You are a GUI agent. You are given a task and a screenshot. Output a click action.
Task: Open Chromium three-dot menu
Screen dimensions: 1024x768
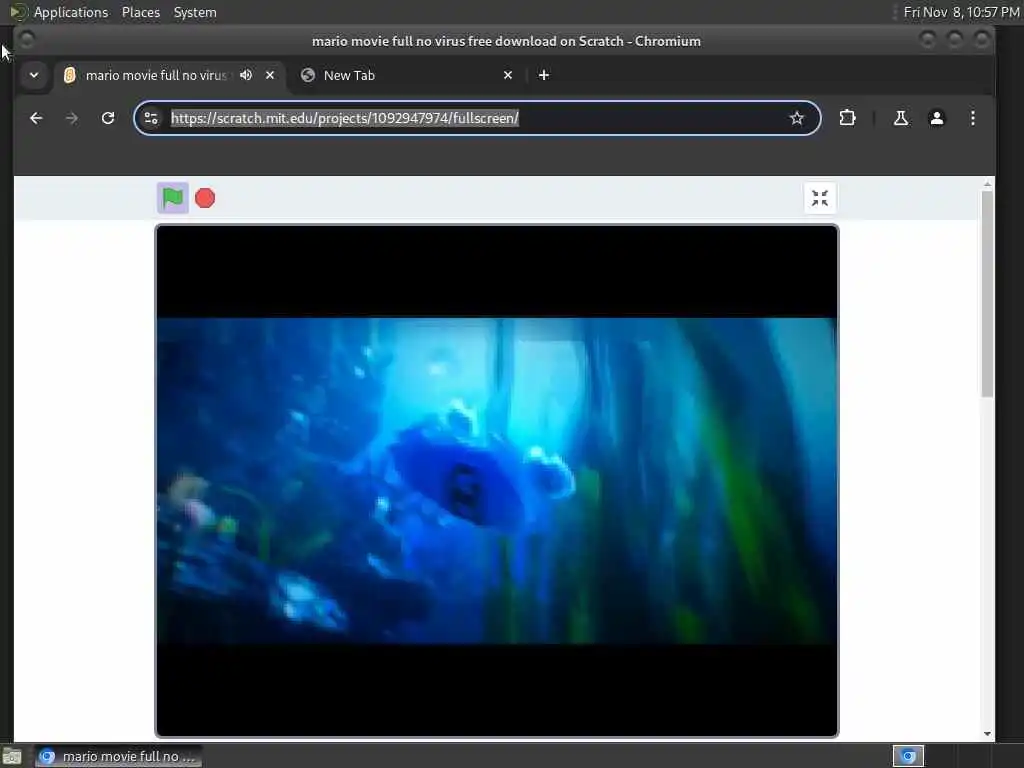[972, 118]
